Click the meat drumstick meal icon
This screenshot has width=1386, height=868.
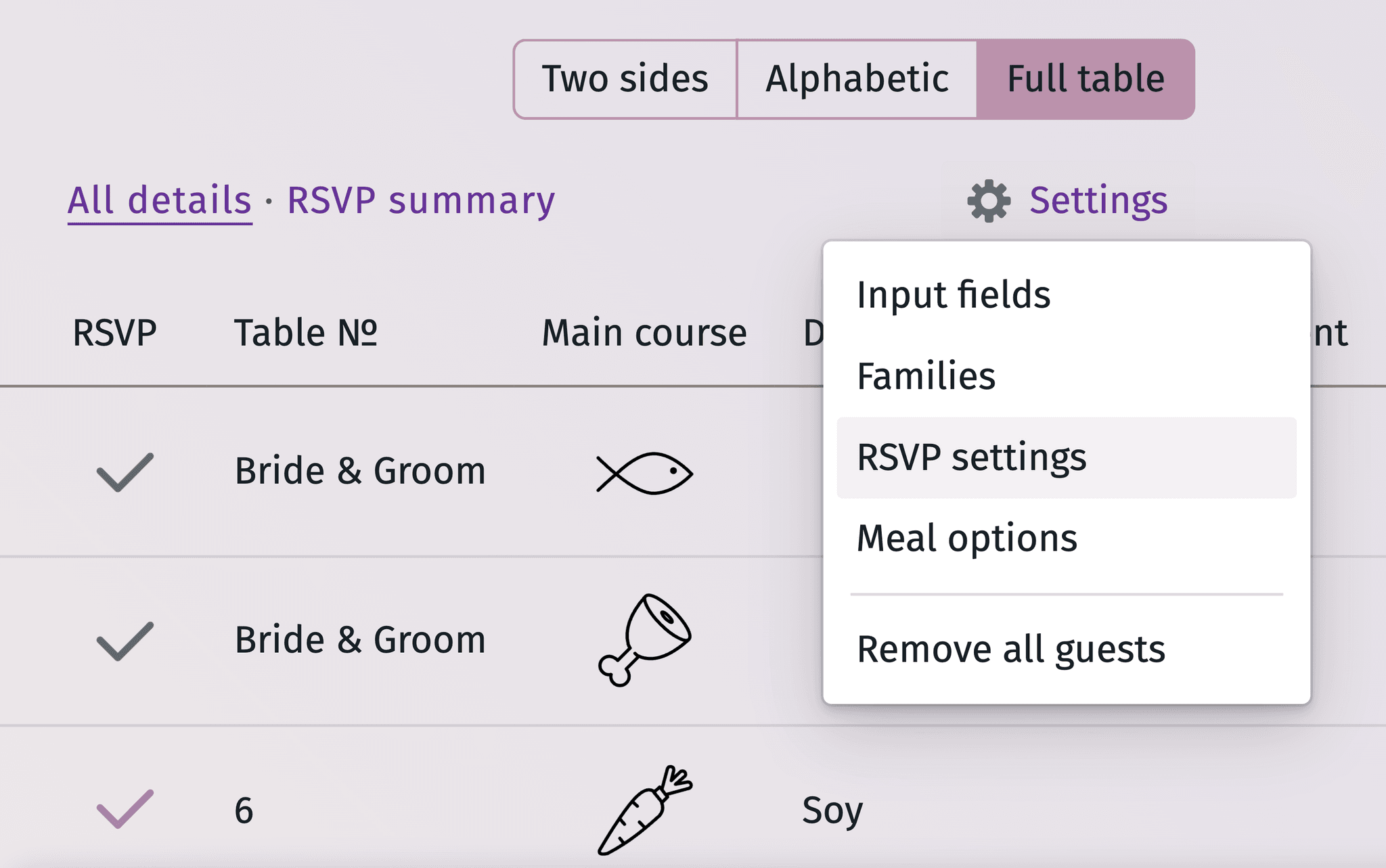pos(643,639)
